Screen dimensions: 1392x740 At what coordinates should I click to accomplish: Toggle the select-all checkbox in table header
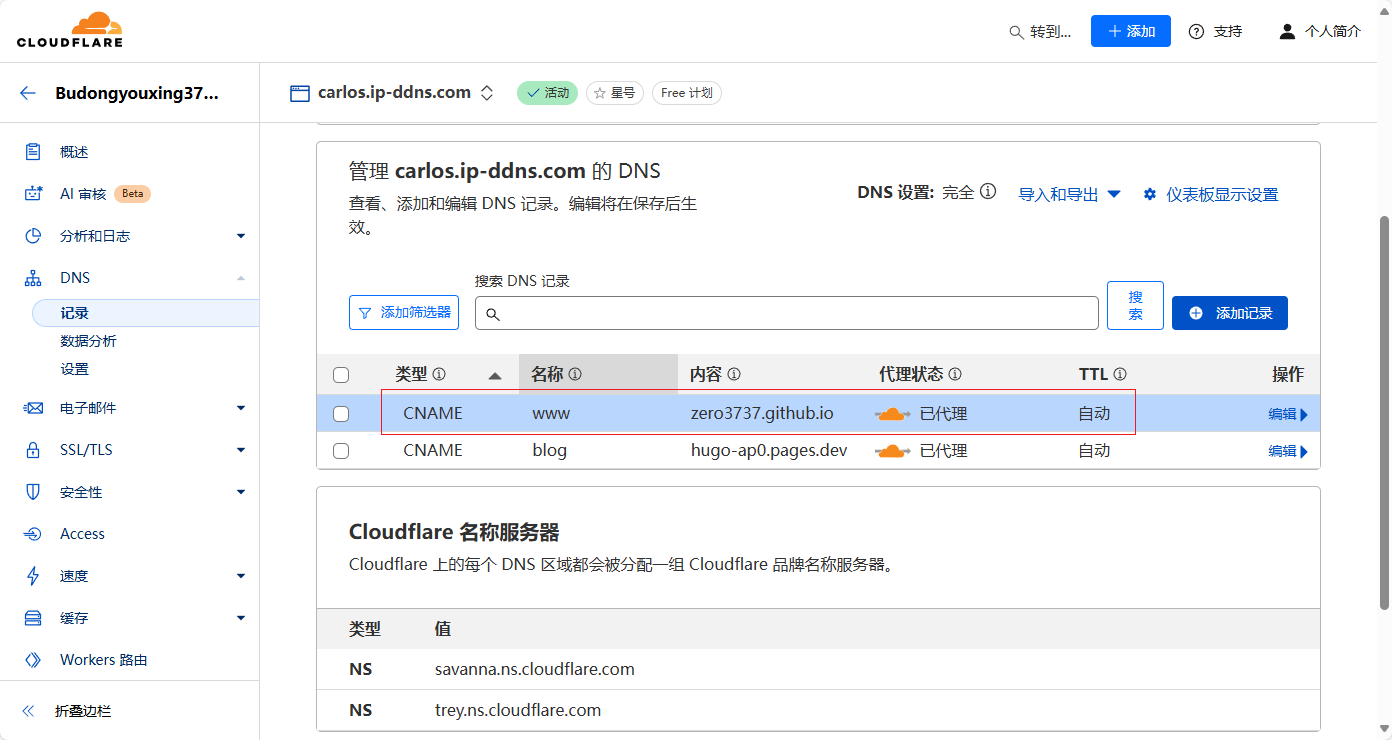(x=341, y=375)
